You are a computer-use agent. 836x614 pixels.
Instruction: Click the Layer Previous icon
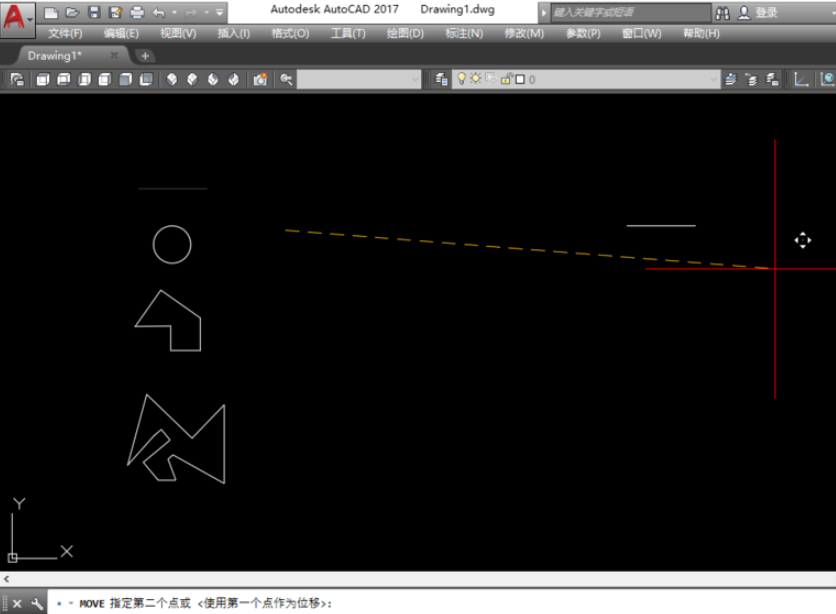click(751, 79)
